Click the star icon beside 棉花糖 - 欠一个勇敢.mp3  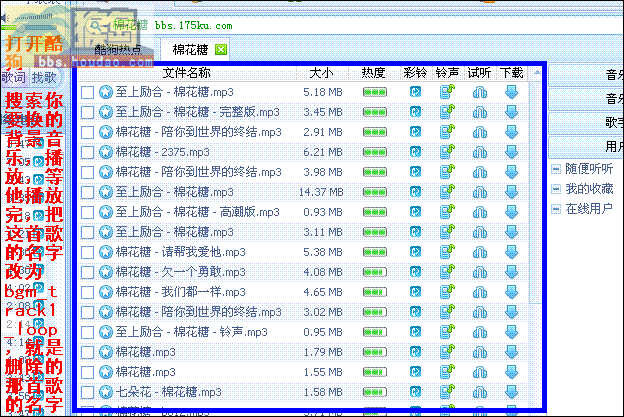coord(106,272)
